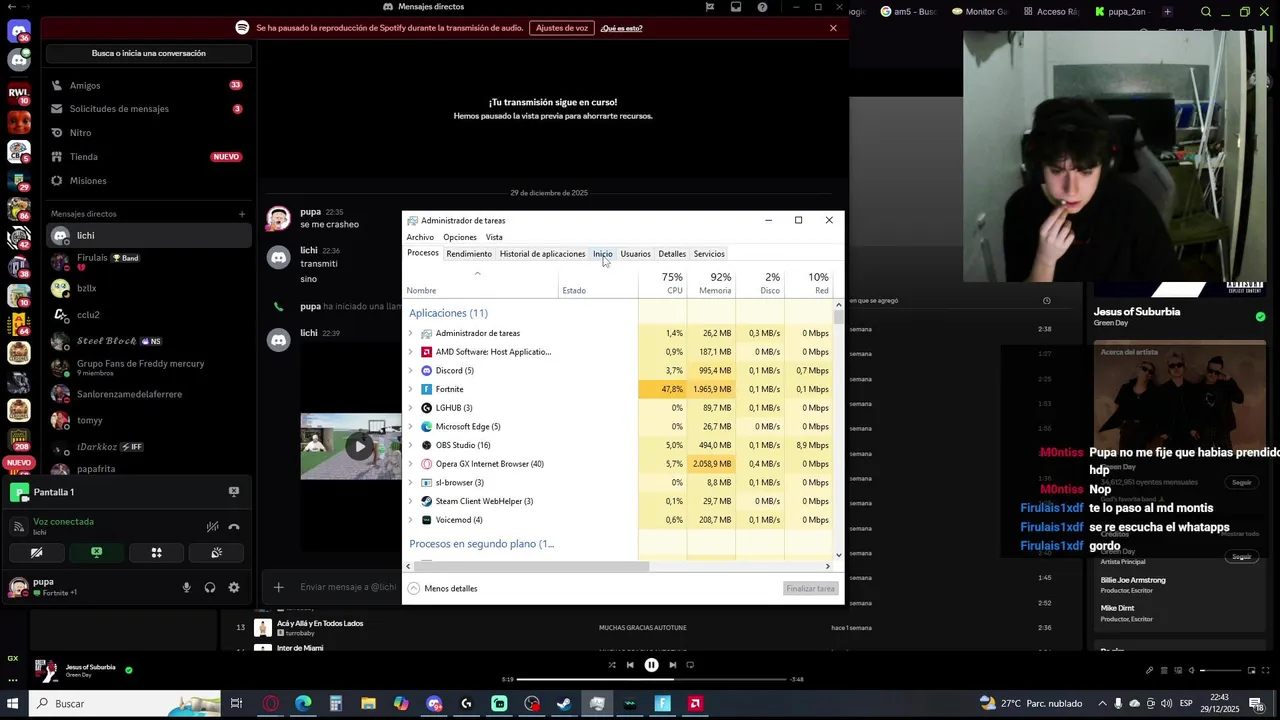This screenshot has width=1280, height=720.
Task: Expand Voicemod (4) process group
Action: click(410, 520)
